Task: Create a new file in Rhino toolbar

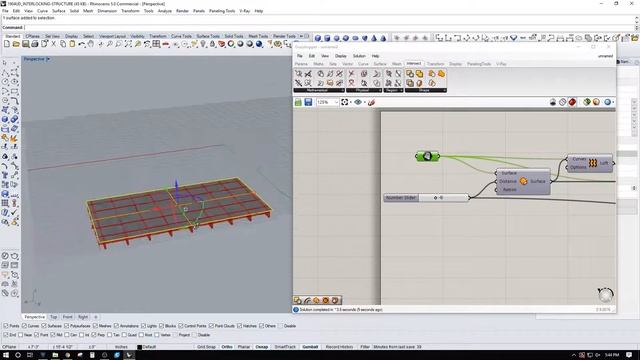Action: pyautogui.click(x=7, y=44)
